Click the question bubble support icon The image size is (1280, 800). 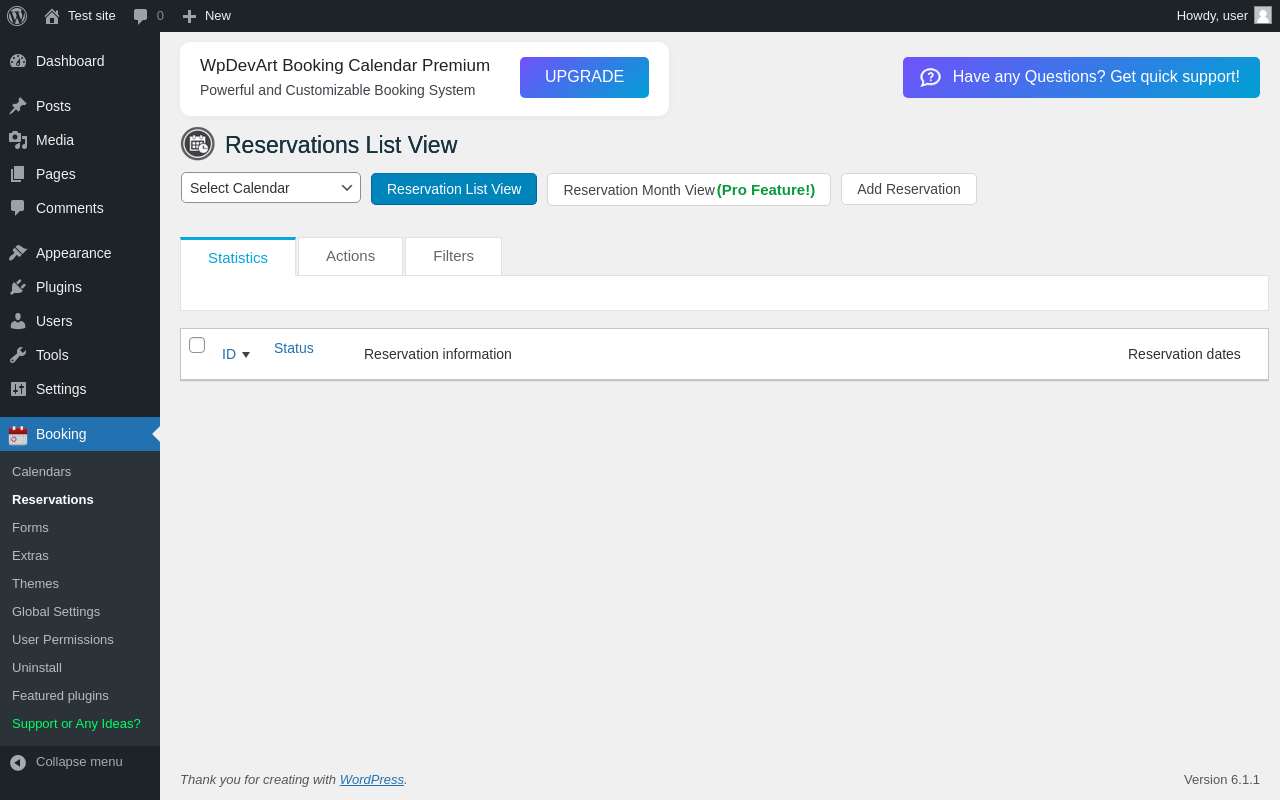[x=930, y=77]
